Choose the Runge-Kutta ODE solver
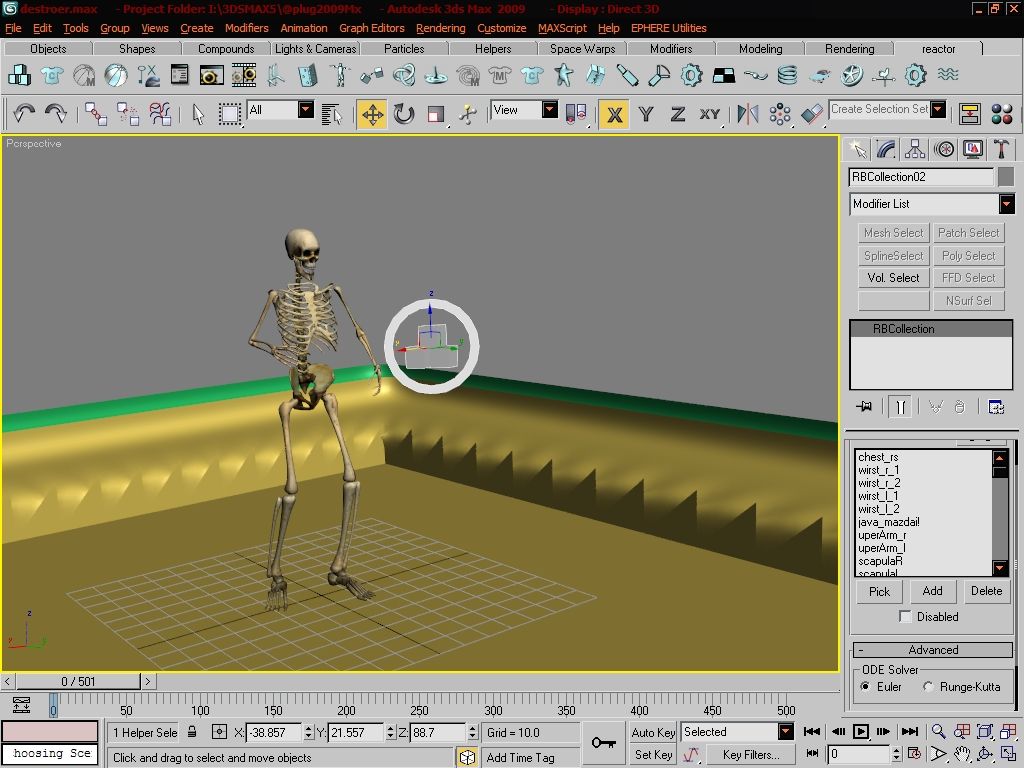Viewport: 1024px width, 768px height. pyautogui.click(x=928, y=686)
